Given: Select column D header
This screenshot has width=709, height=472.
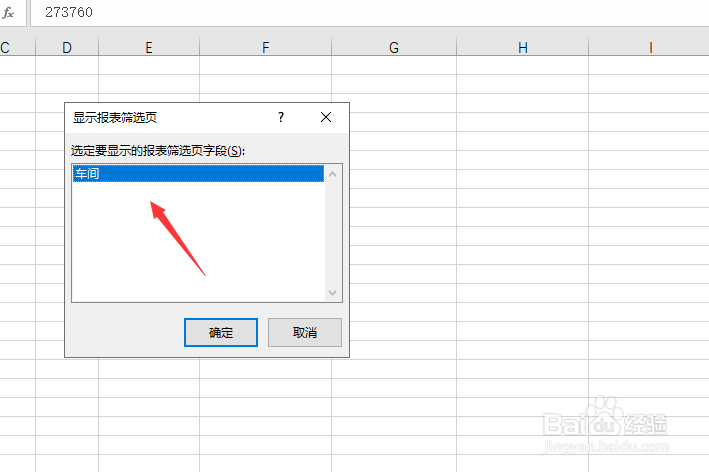Looking at the screenshot, I should [67, 47].
